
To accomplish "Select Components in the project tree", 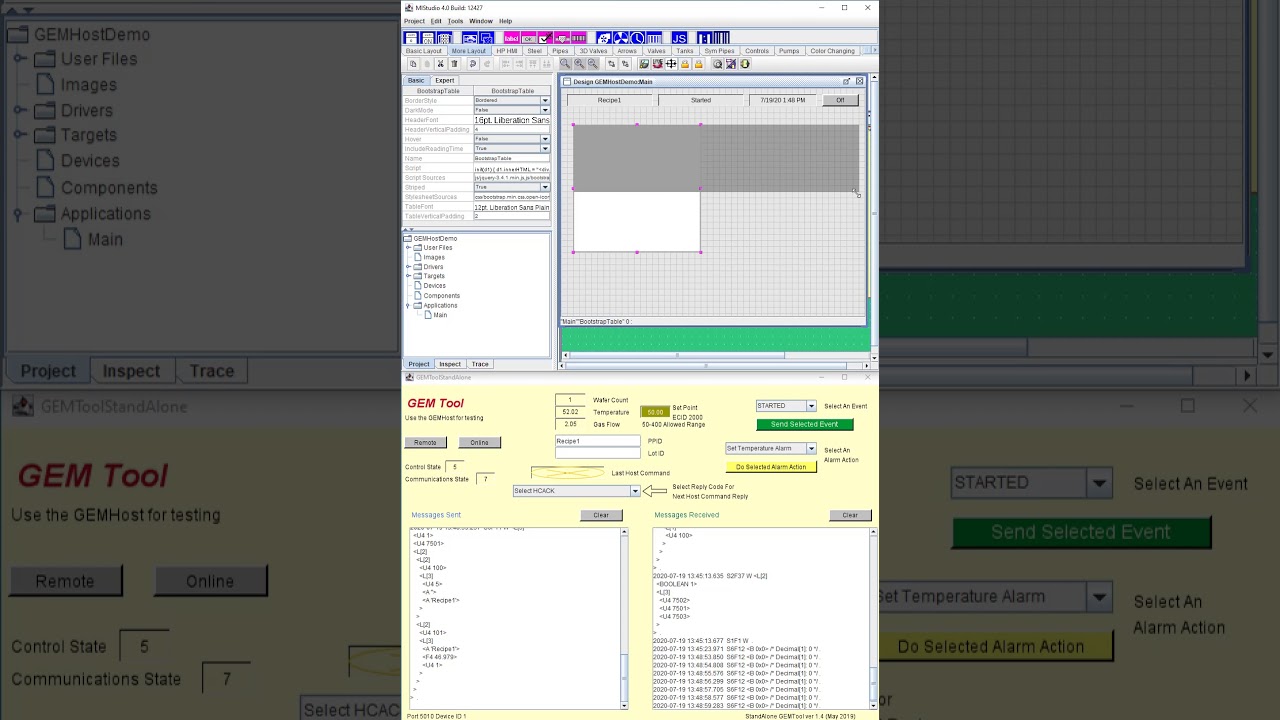I will (x=441, y=295).
